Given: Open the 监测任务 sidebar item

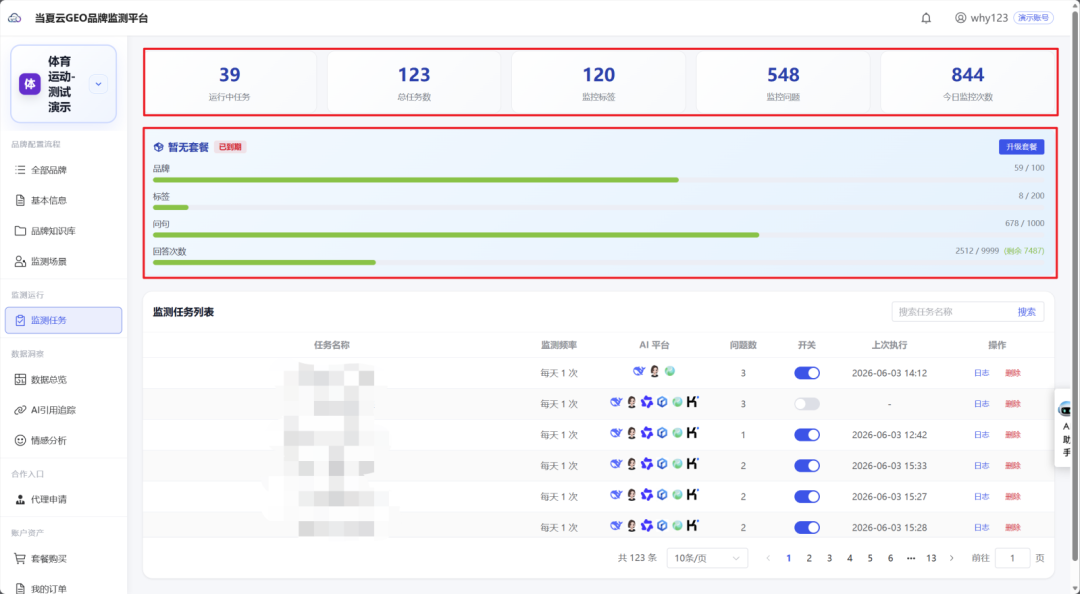Looking at the screenshot, I should point(63,320).
